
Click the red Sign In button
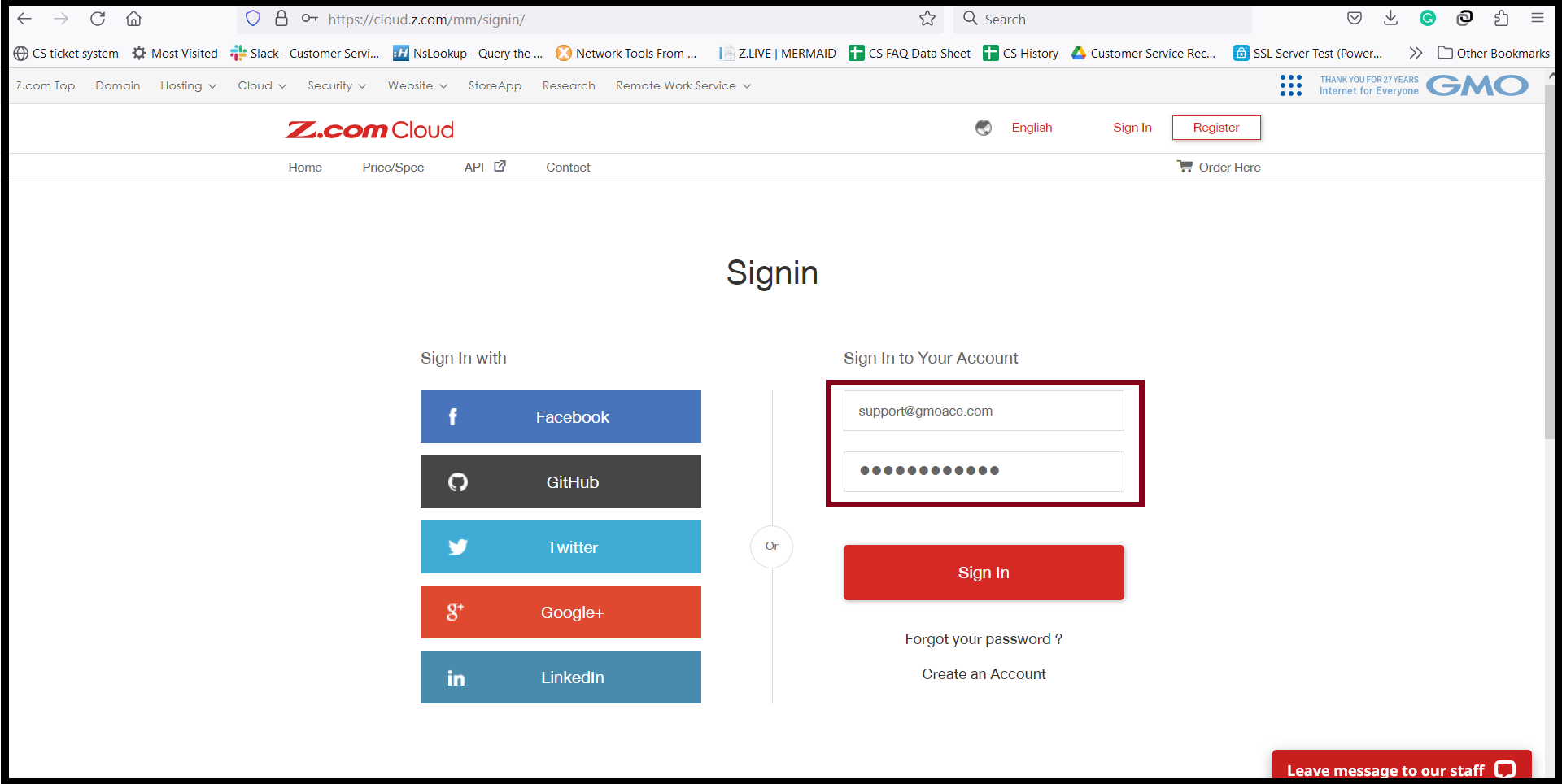click(x=984, y=573)
